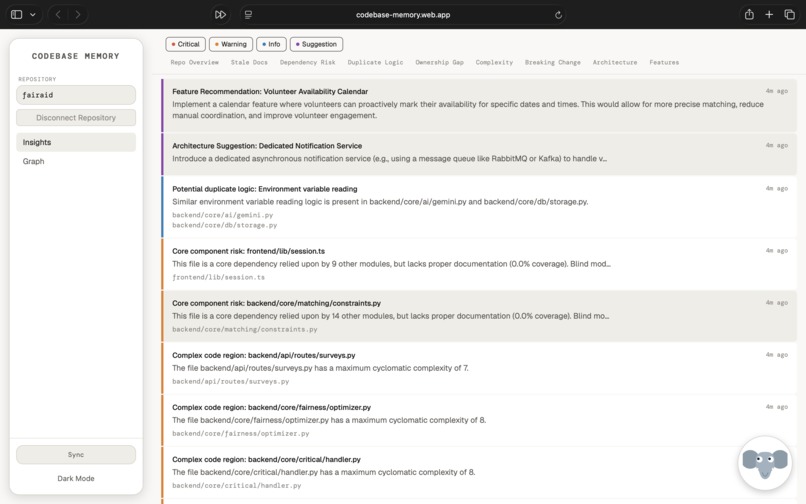Click the fairaid repository field
Image resolution: width=806 pixels, height=504 pixels.
76,95
